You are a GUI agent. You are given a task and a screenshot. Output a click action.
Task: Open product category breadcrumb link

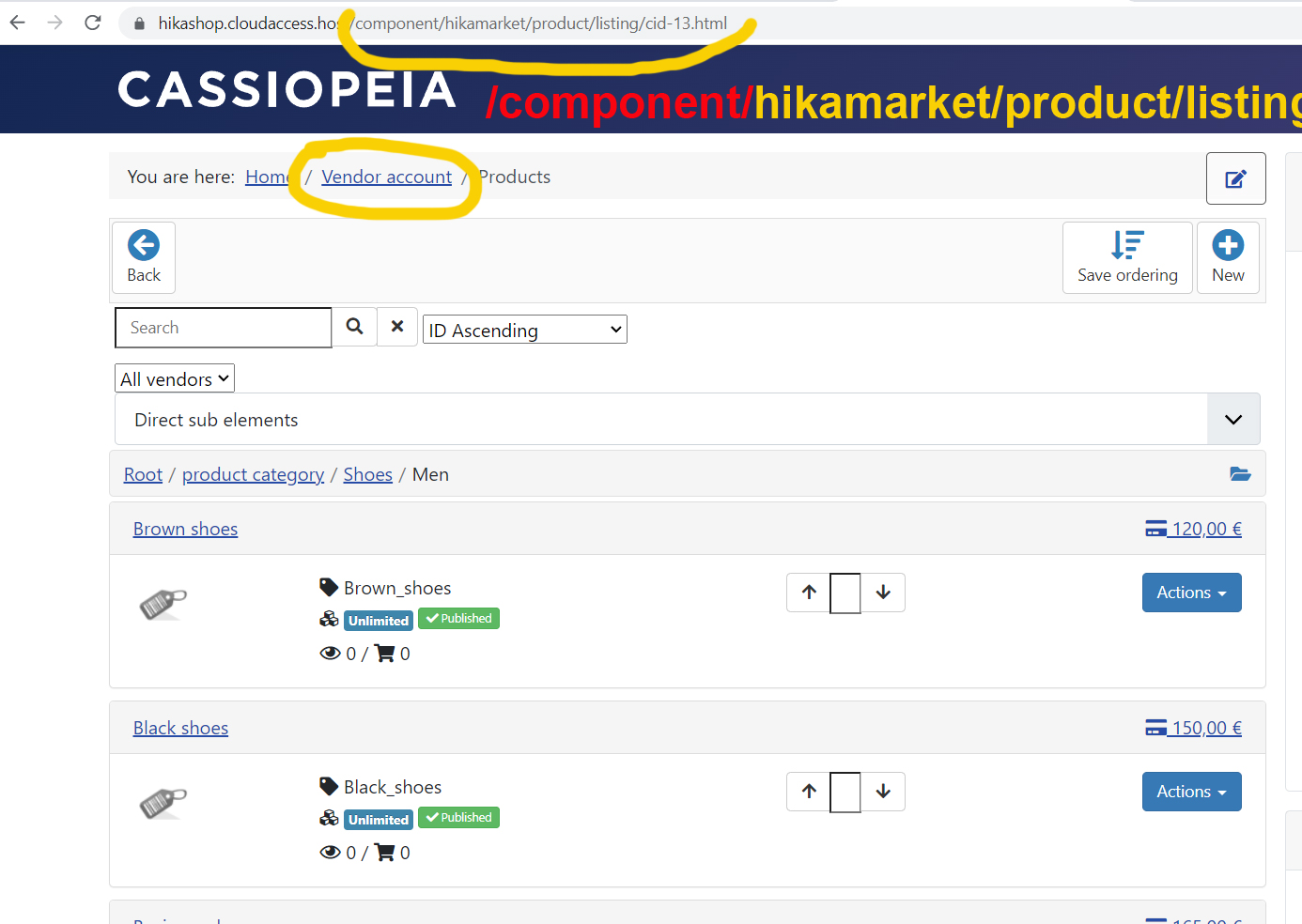(x=253, y=475)
